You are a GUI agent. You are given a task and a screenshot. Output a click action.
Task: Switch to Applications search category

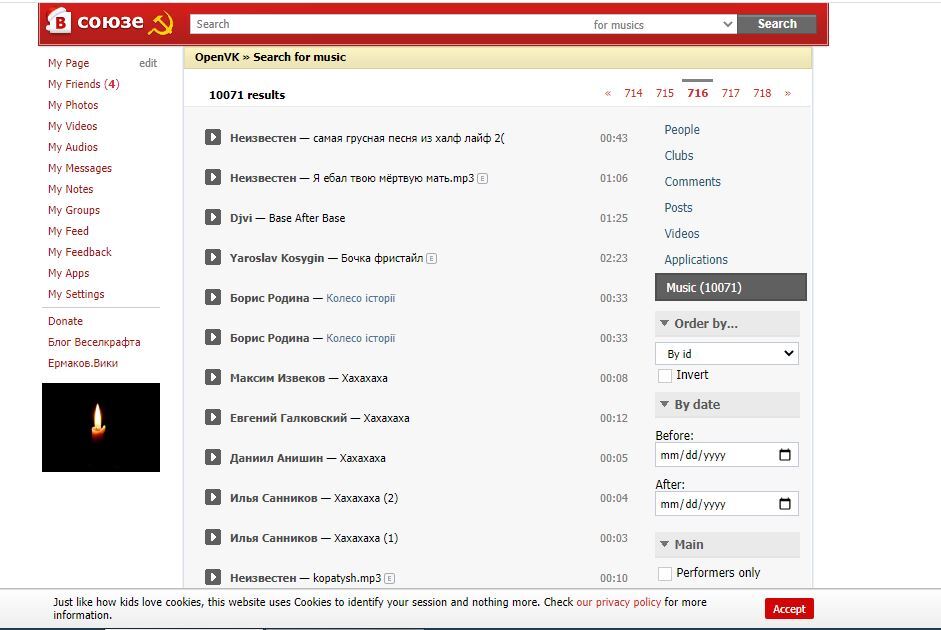pyautogui.click(x=696, y=259)
